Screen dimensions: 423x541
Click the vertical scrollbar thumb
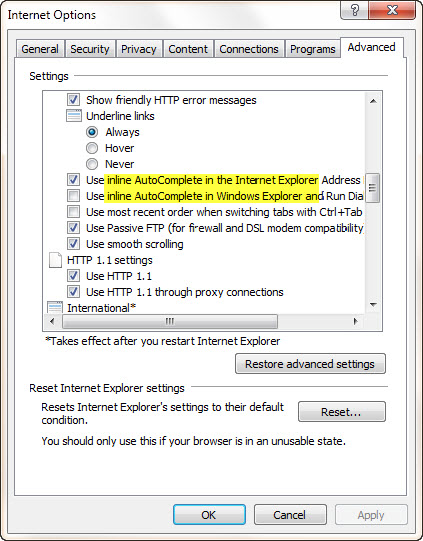pos(373,188)
